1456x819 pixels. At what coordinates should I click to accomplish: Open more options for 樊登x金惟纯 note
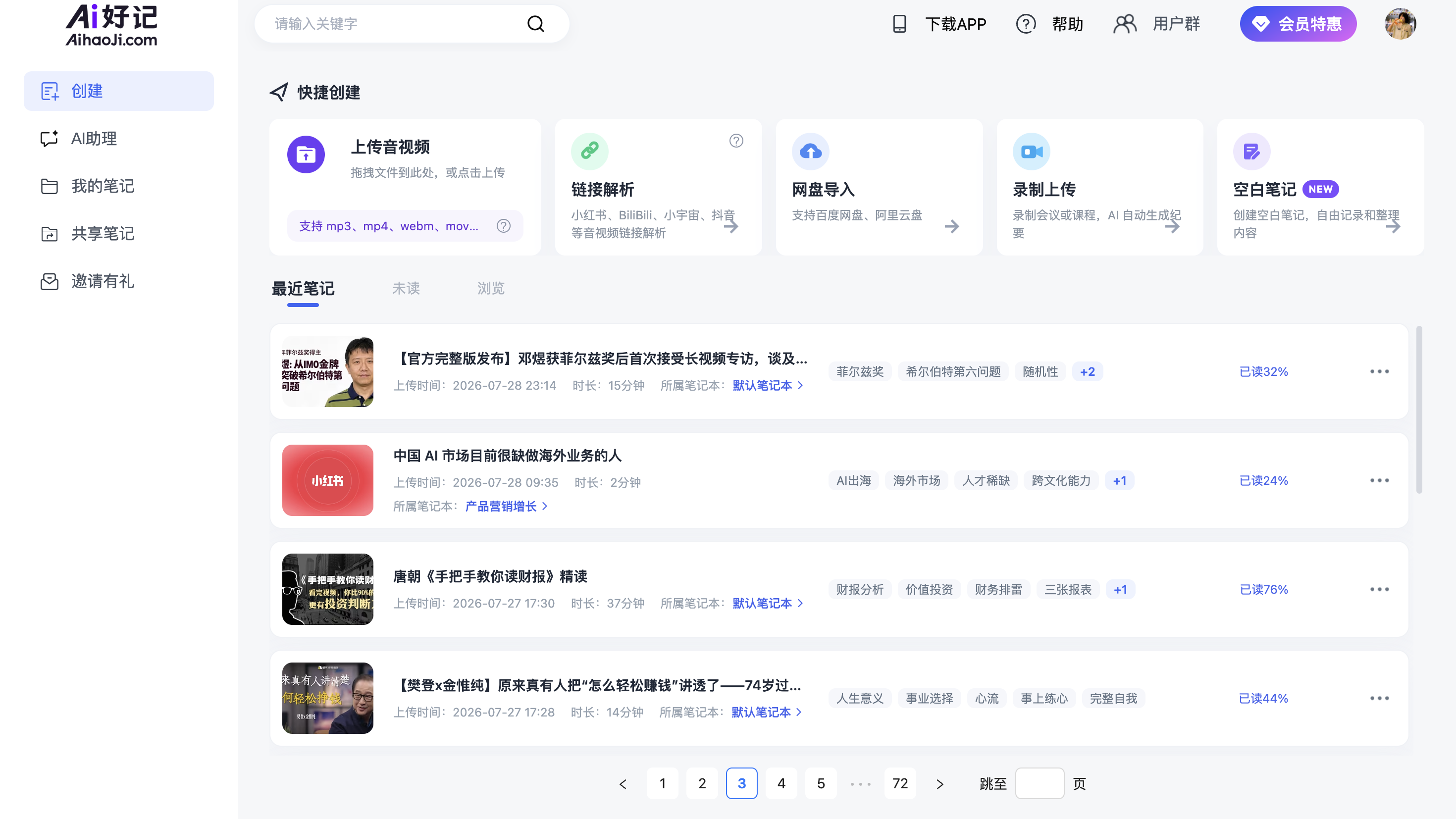1380,698
